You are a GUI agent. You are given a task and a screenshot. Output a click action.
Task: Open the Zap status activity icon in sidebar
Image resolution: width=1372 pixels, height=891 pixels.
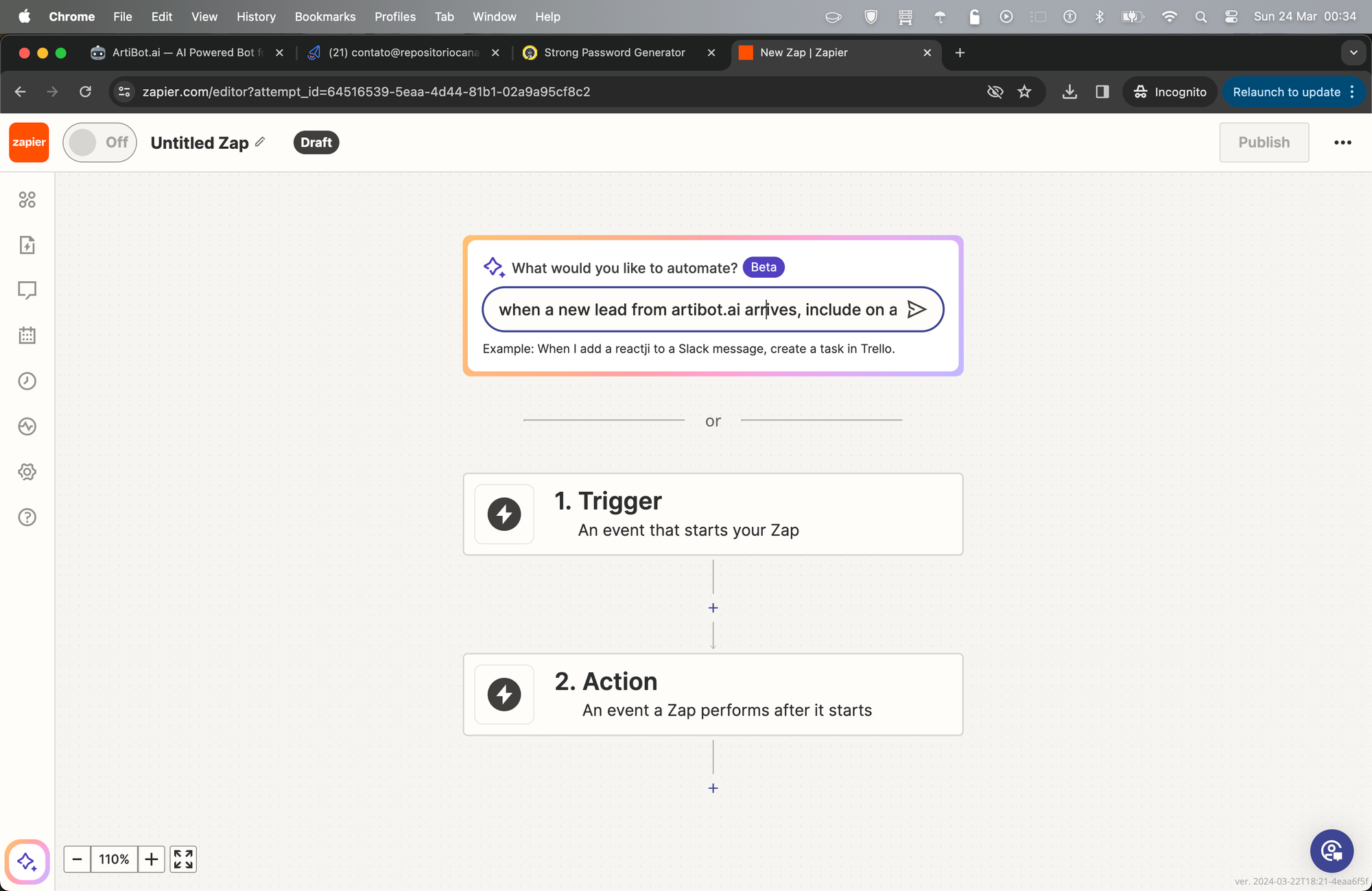pos(27,427)
